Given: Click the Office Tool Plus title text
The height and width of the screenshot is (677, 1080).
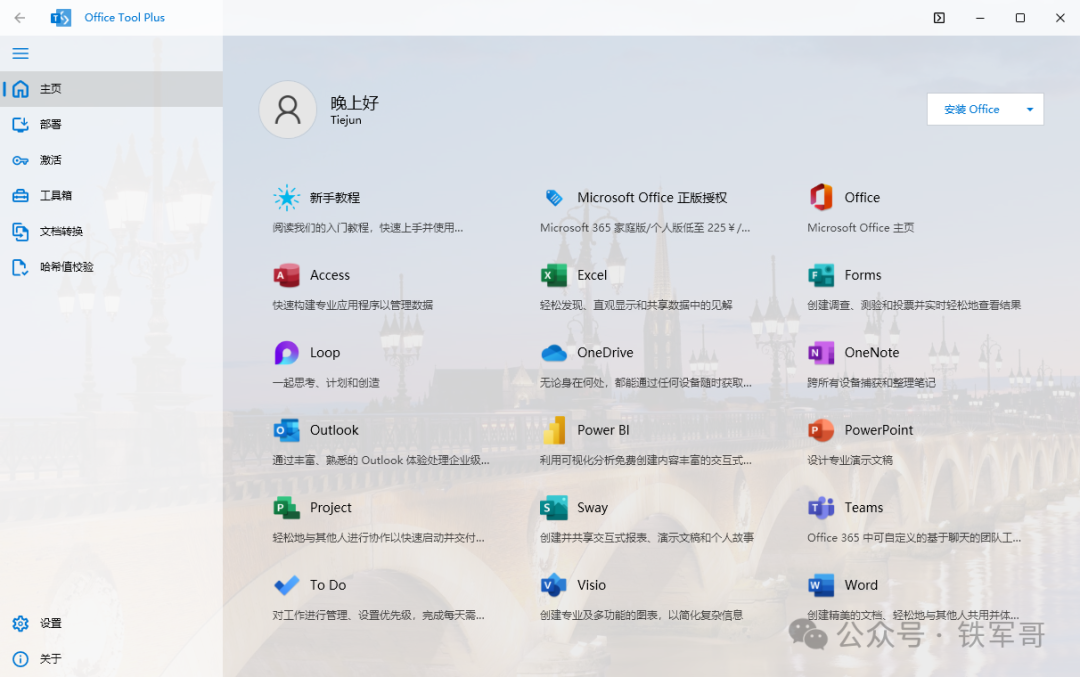Looking at the screenshot, I should (x=125, y=18).
